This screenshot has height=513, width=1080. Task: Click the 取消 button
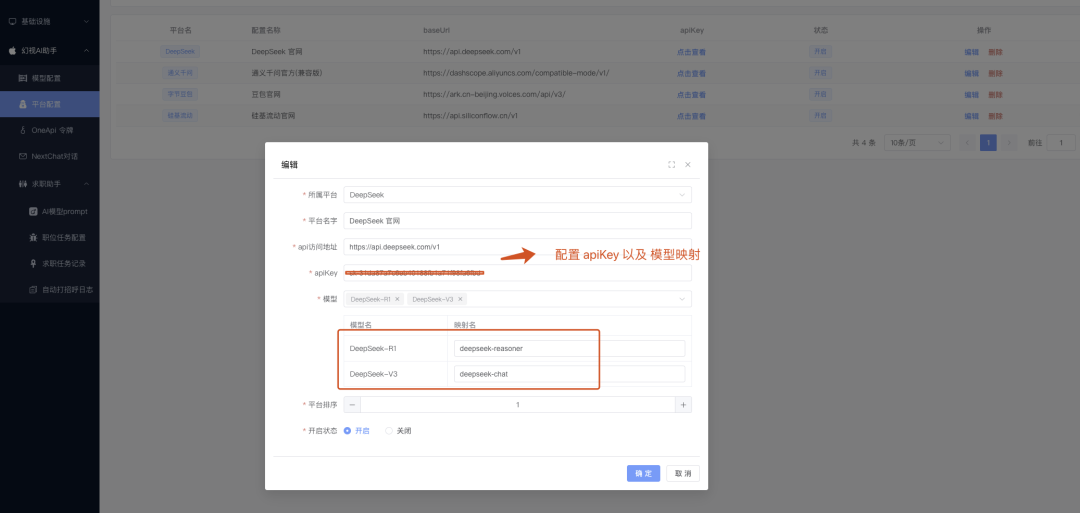coord(683,473)
